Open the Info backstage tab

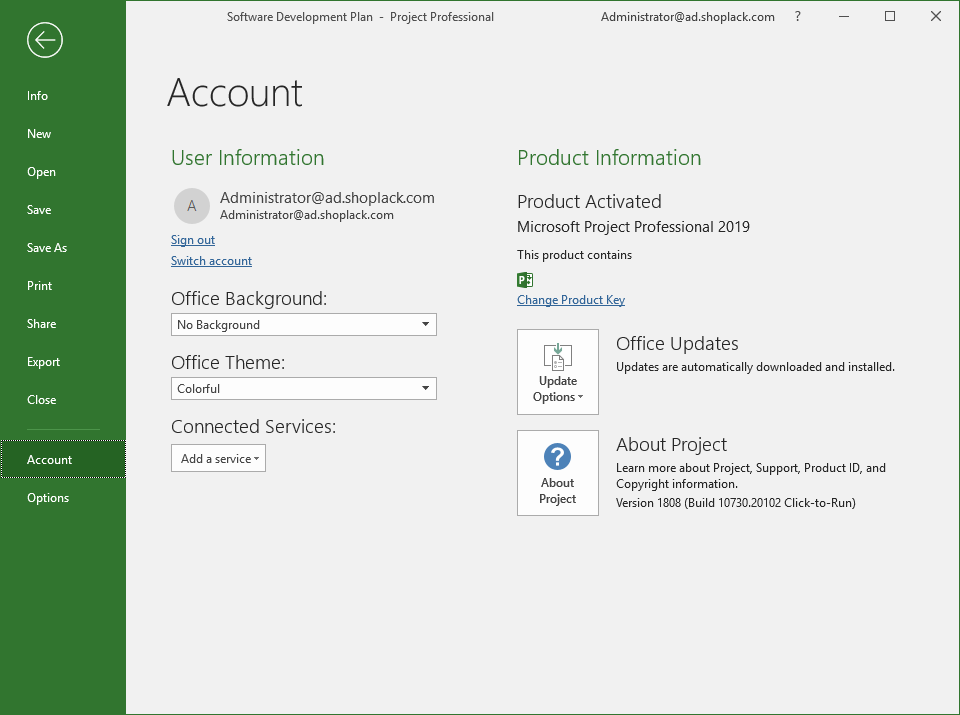[63, 95]
